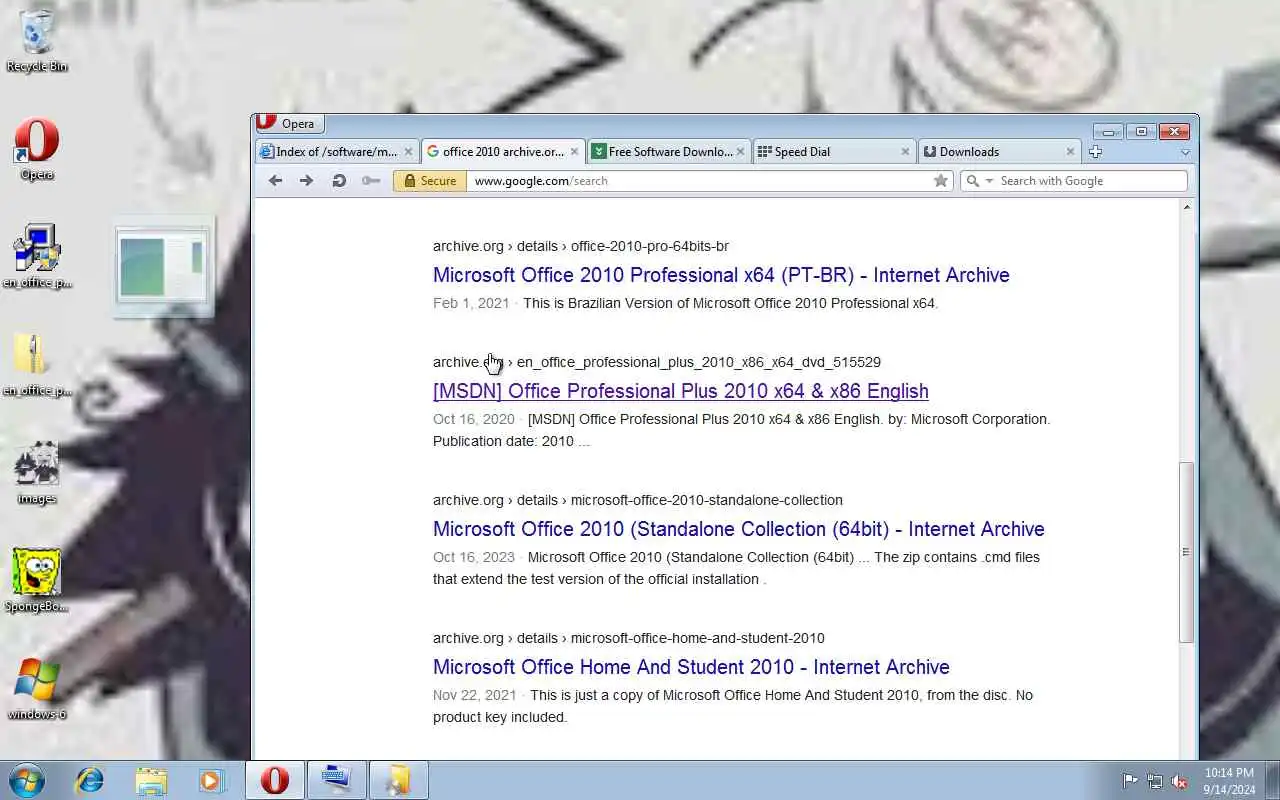Click the Secure badge in address bar
The width and height of the screenshot is (1280, 800).
click(x=429, y=181)
